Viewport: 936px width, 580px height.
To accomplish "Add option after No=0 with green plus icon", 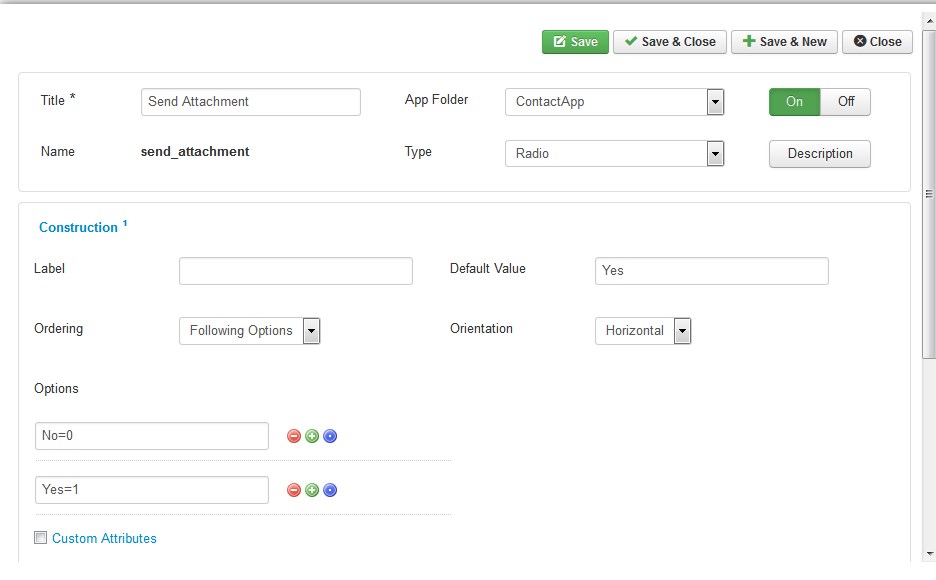I will 312,436.
